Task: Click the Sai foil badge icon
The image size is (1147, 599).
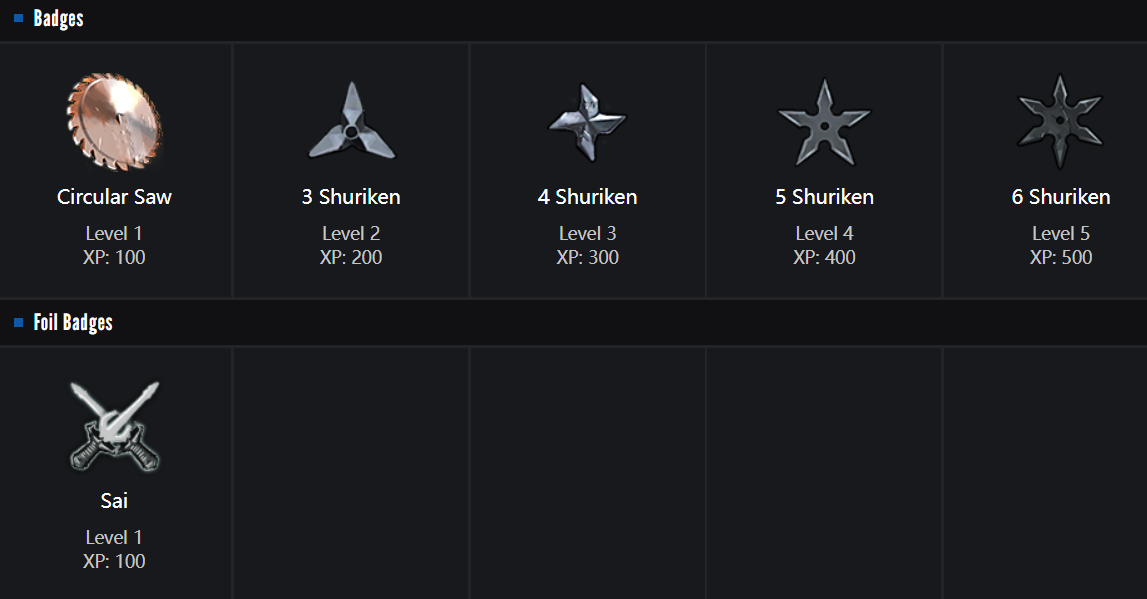Action: coord(114,426)
